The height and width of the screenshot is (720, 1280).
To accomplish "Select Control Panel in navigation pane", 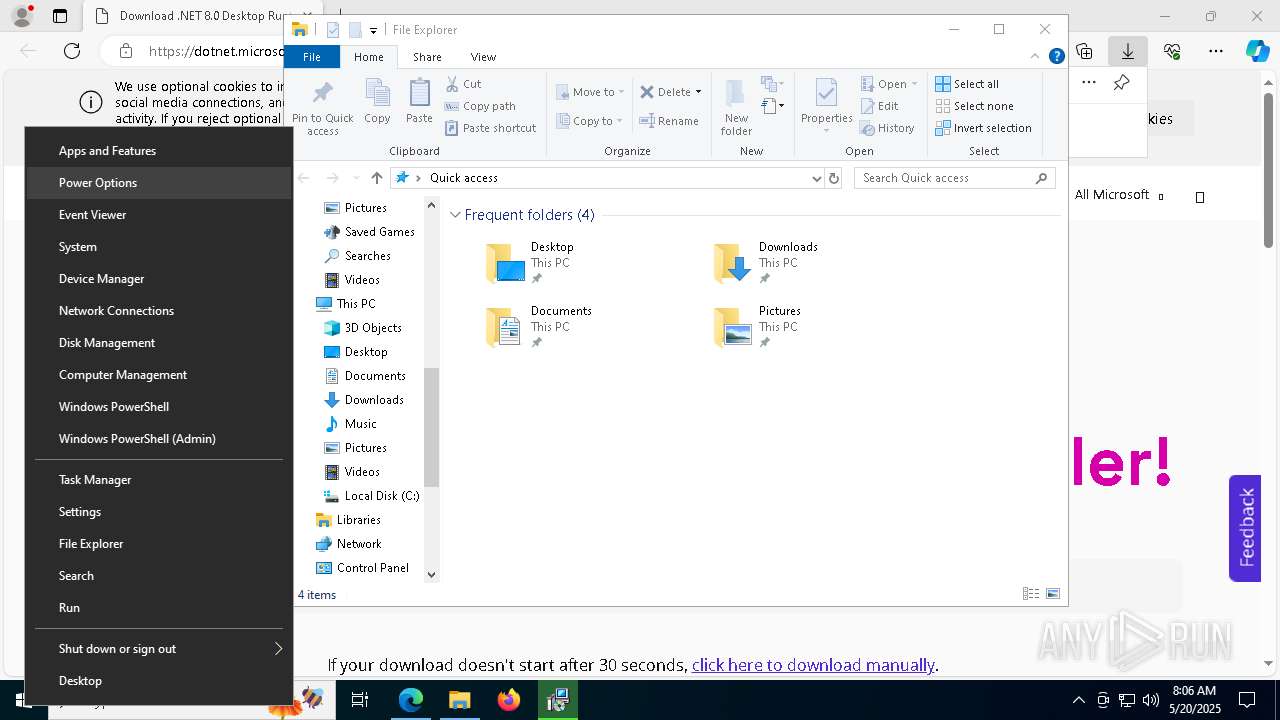I will [x=363, y=568].
